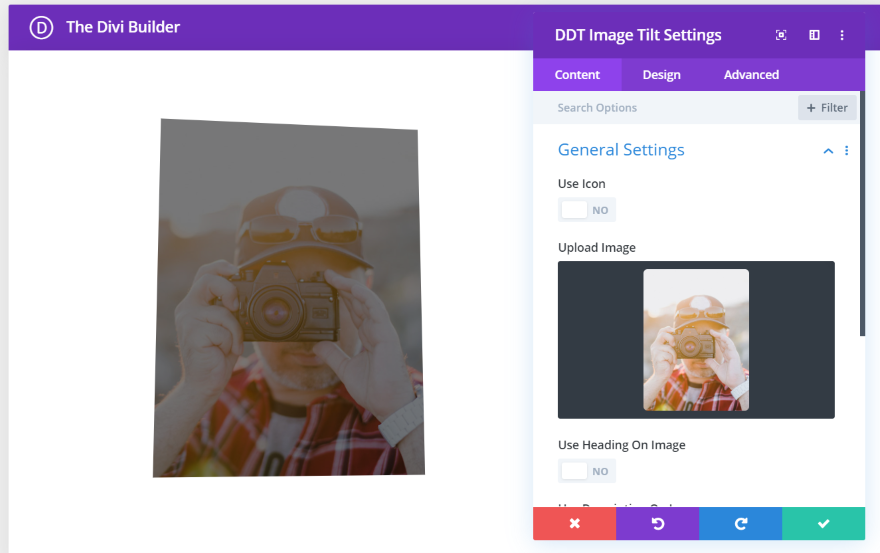Switch to the Design tab
The width and height of the screenshot is (880, 553).
pos(661,75)
